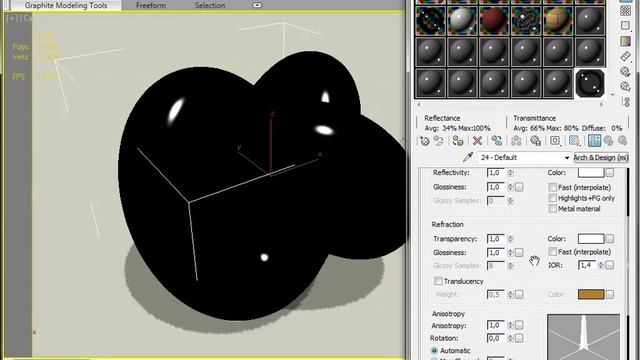Click map button beside Reflection Color
Image resolution: width=640 pixels, height=360 pixels.
pyautogui.click(x=610, y=173)
